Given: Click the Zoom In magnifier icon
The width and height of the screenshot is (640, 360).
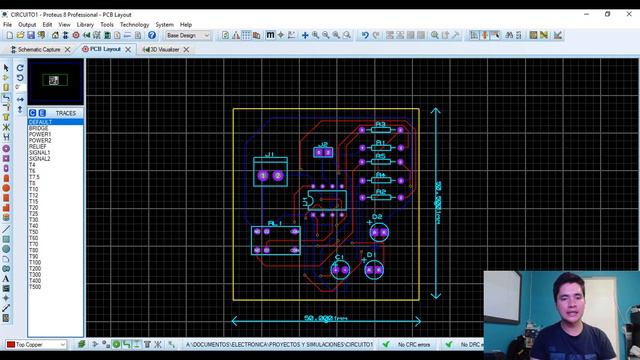Looking at the screenshot, I should coord(316,36).
